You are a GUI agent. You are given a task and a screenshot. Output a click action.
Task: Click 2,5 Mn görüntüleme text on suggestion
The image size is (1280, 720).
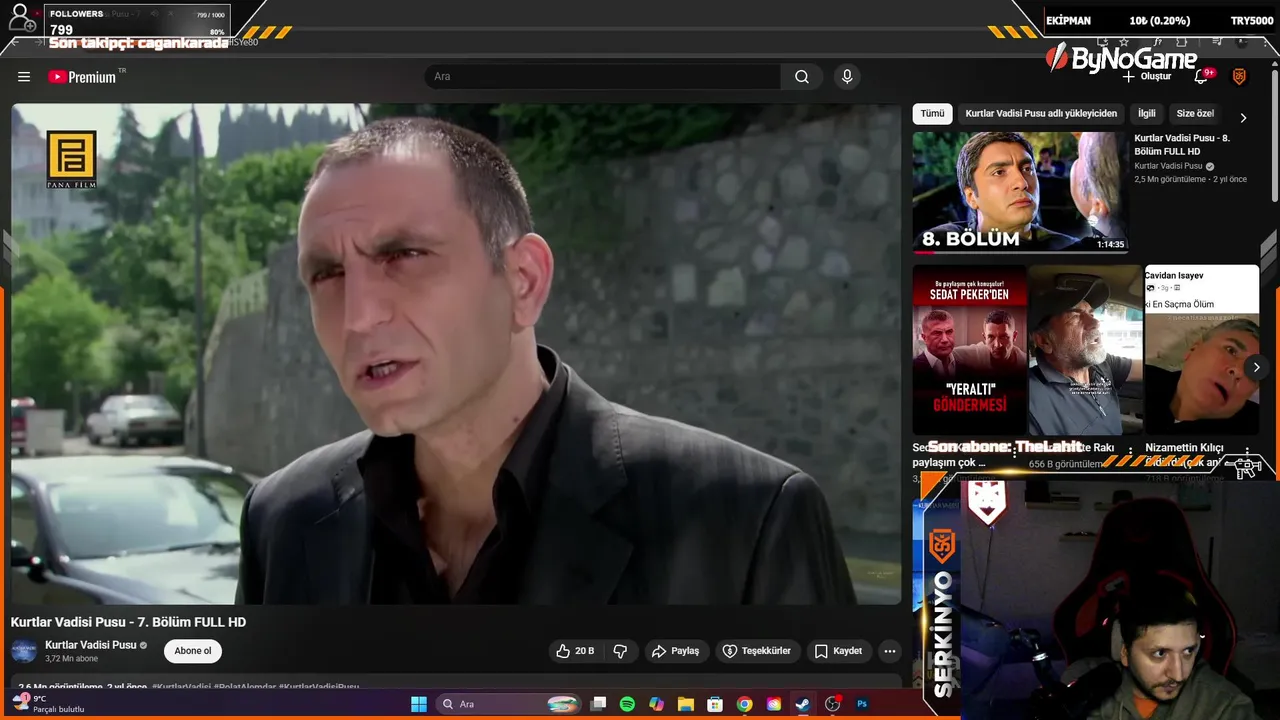tap(1170, 179)
